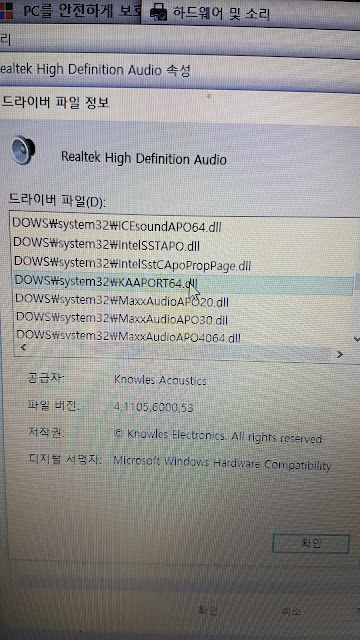The image size is (360, 640).
Task: Click the speaker icon beside Realtek High Definition Audio
Action: tap(23, 151)
